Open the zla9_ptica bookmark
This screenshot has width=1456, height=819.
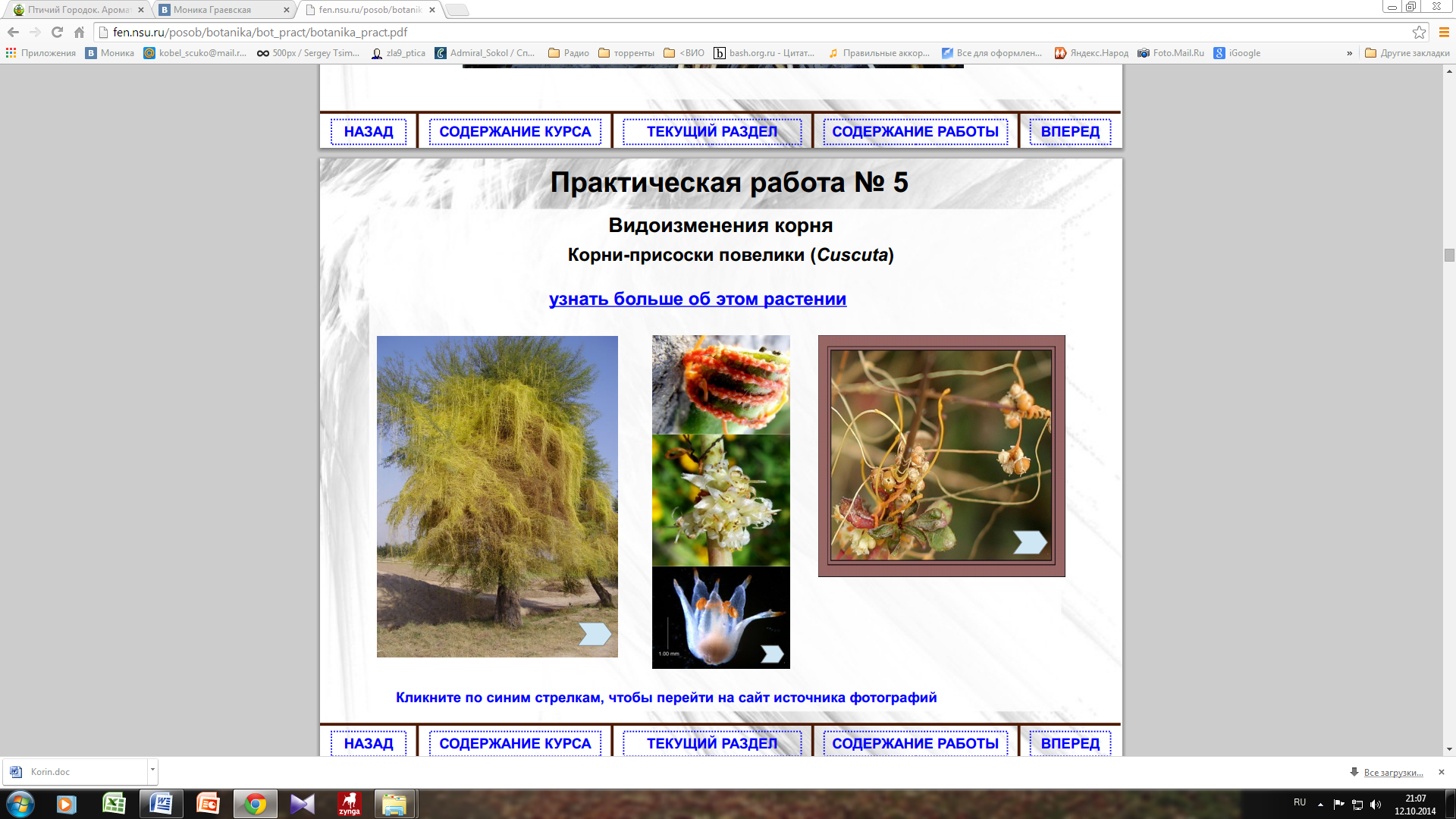click(x=398, y=53)
